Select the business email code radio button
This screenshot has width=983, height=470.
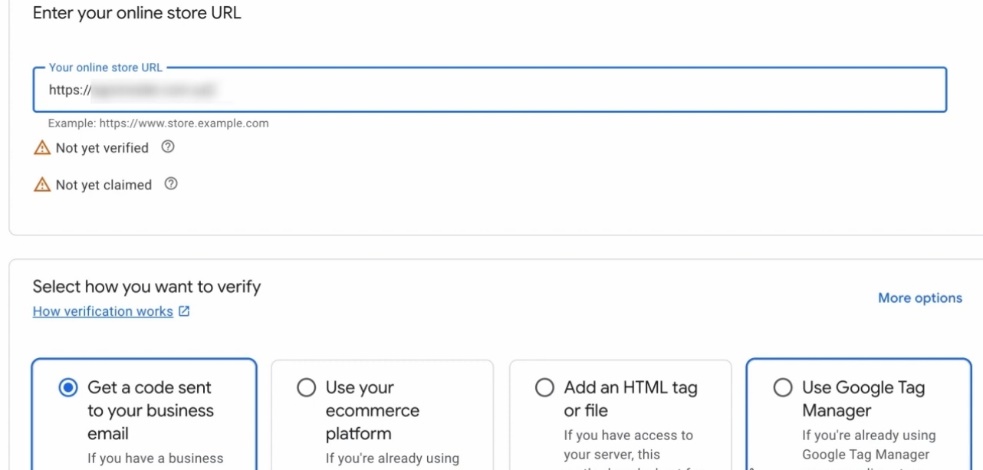[68, 388]
